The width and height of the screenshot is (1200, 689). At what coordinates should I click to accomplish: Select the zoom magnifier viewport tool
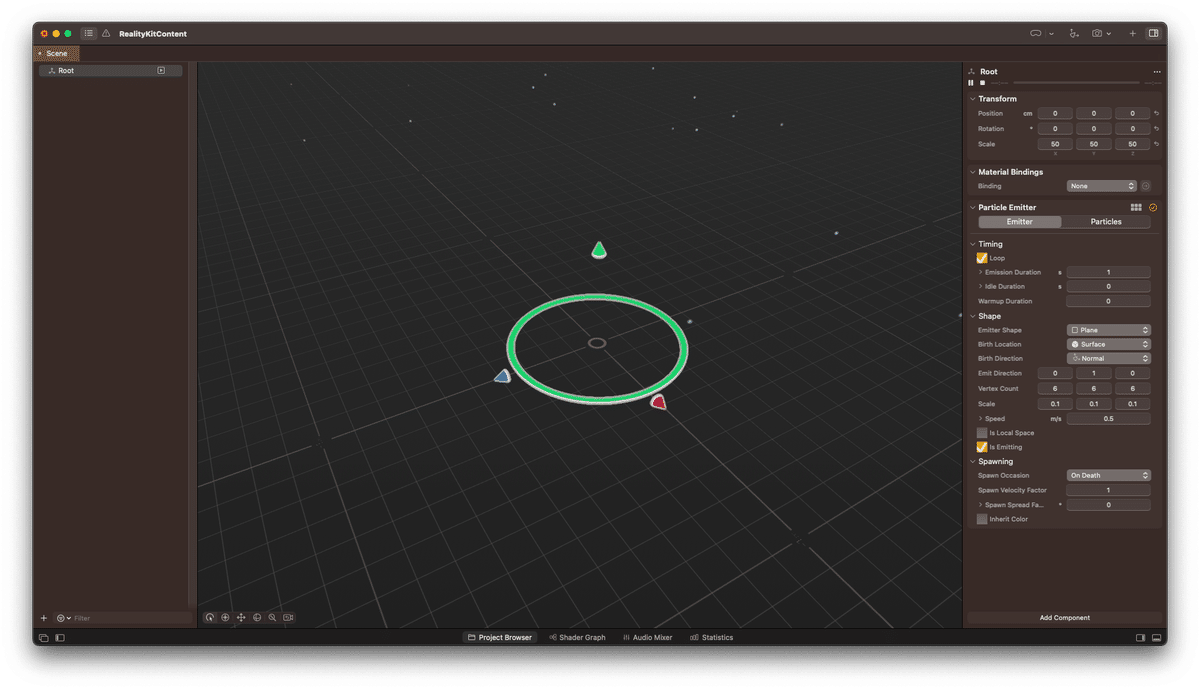272,618
